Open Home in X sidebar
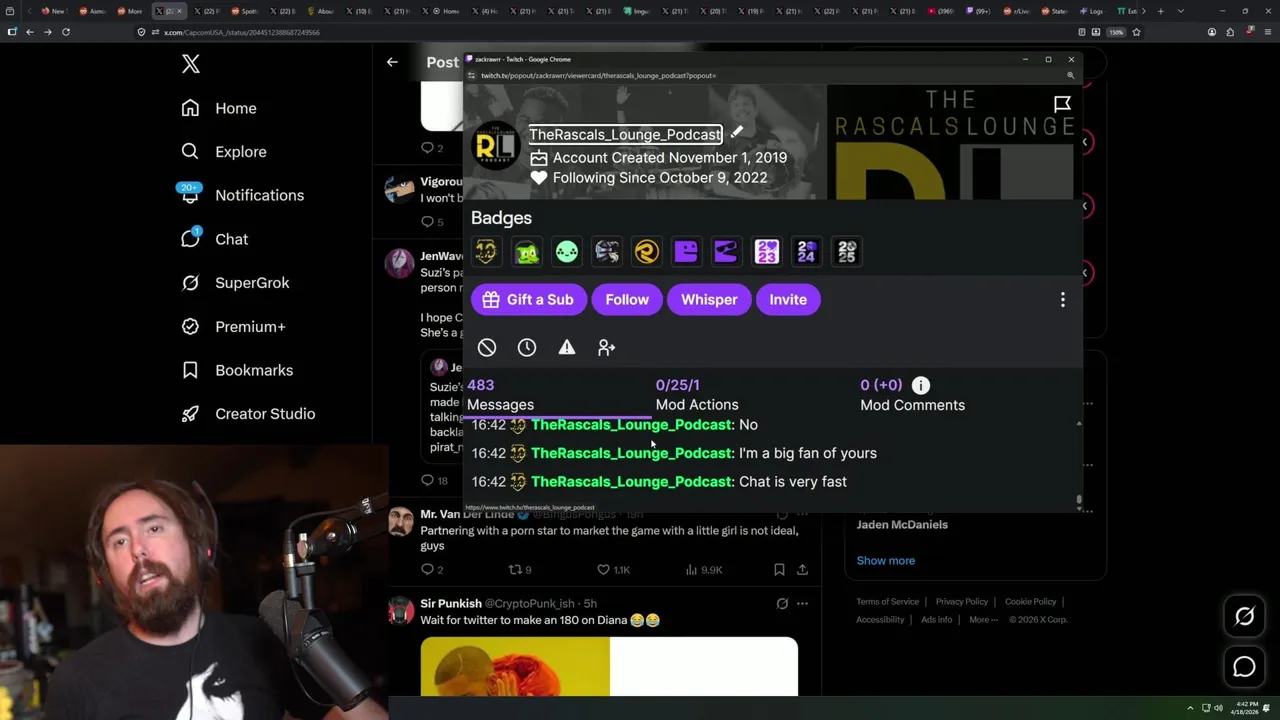This screenshot has width=1280, height=720. click(x=219, y=108)
